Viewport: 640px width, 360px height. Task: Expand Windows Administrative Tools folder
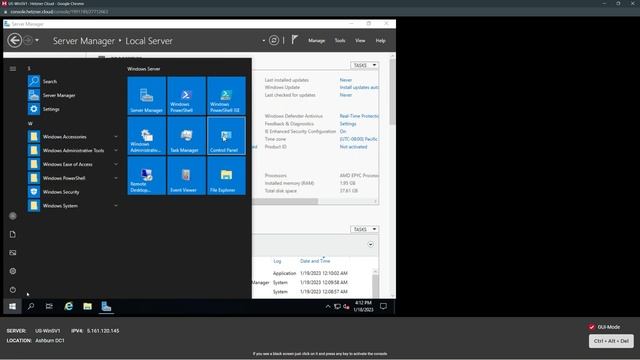[x=73, y=150]
